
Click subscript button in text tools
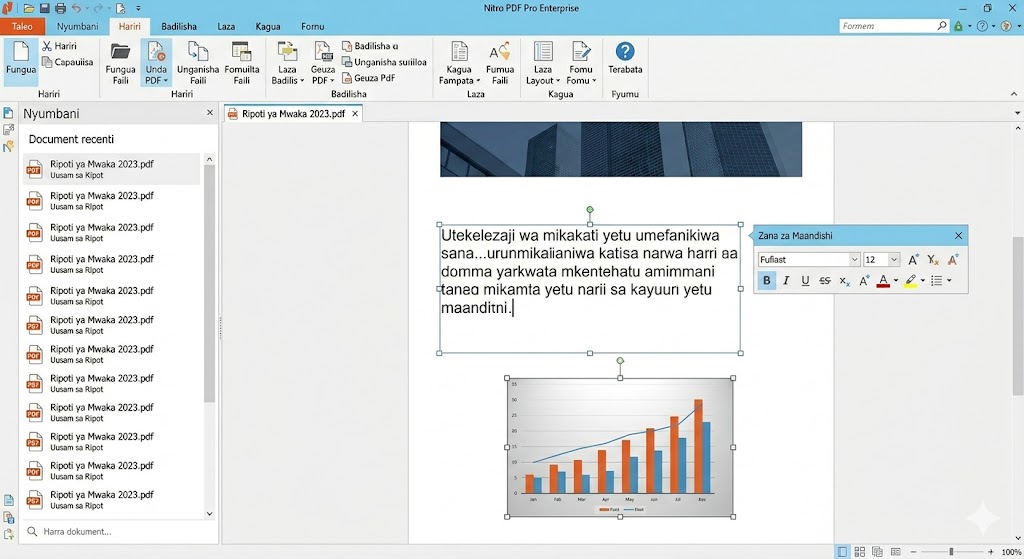844,281
